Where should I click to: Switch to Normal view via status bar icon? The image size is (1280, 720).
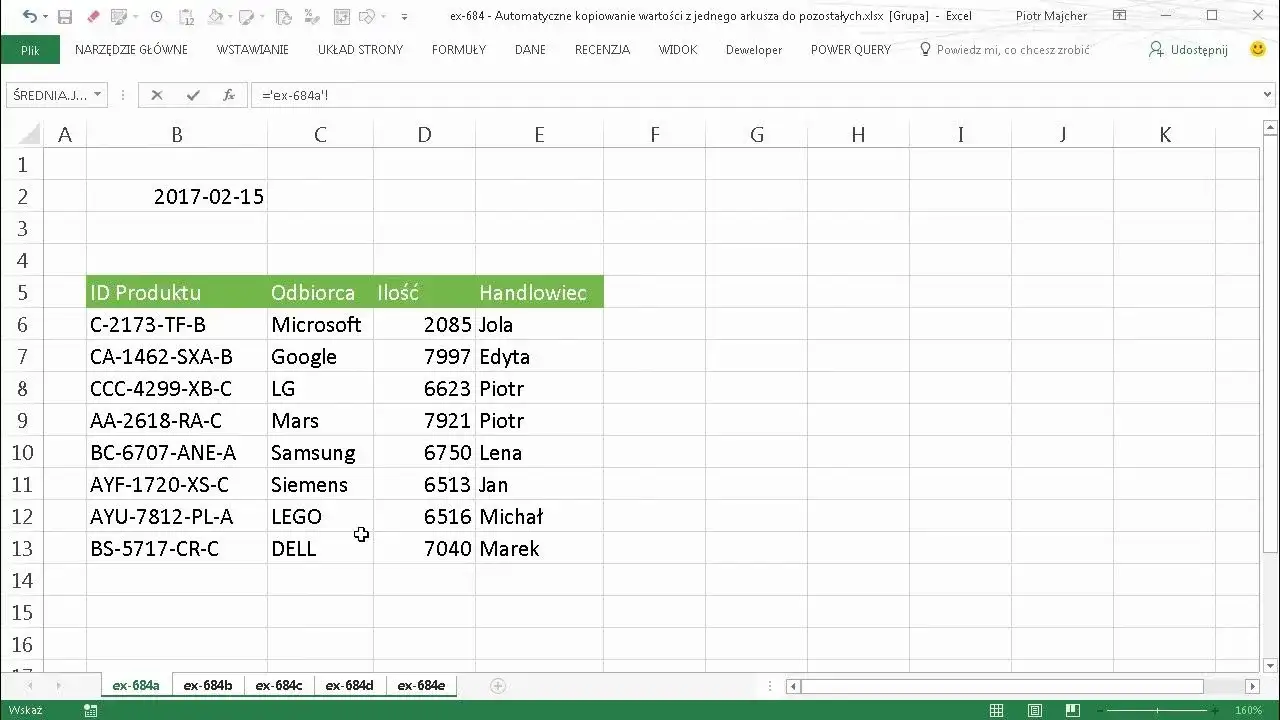996,710
